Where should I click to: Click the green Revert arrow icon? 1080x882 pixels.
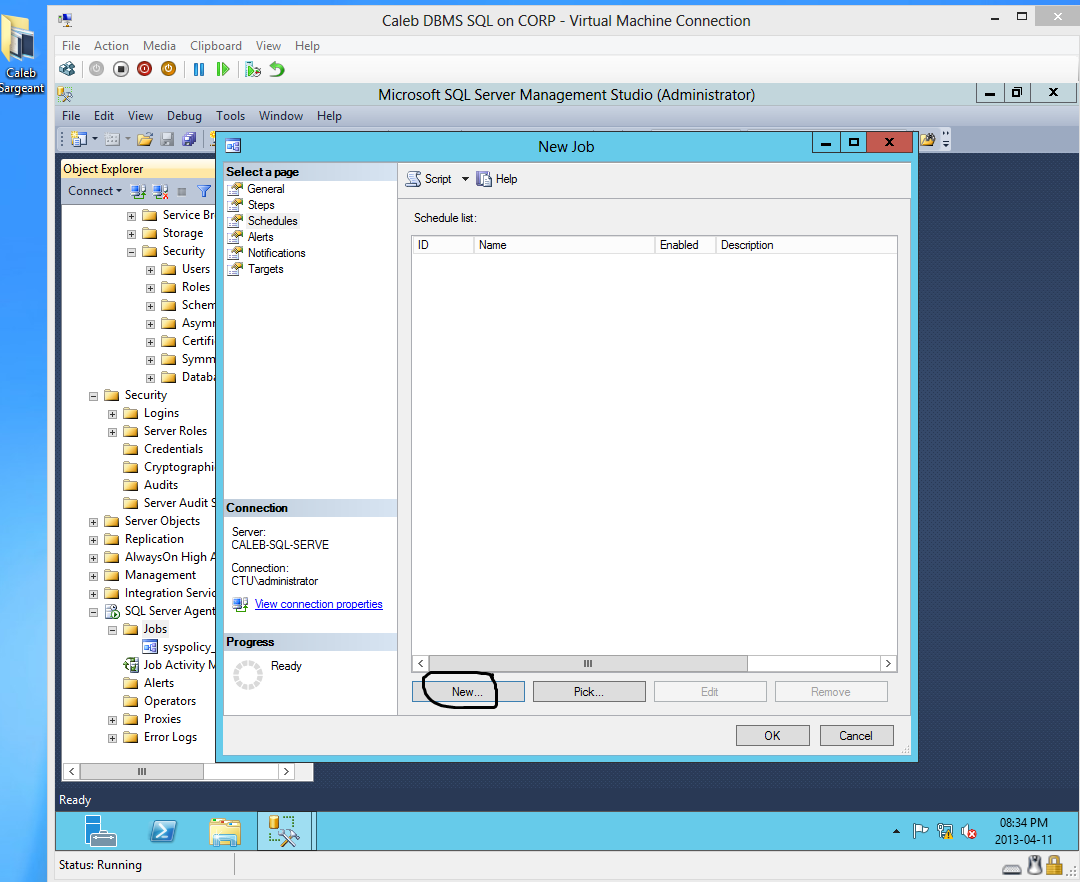click(277, 69)
